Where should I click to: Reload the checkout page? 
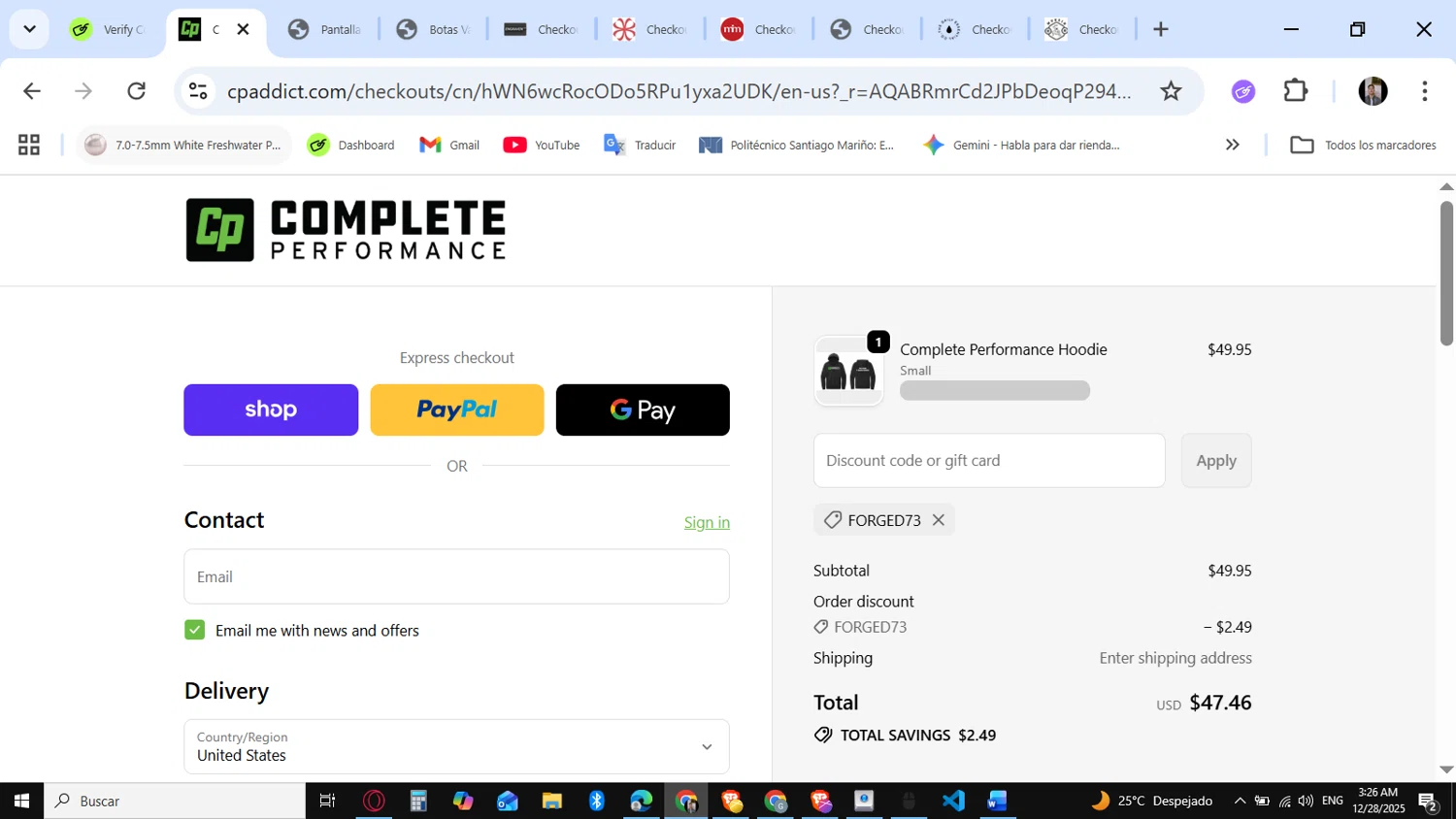137,91
